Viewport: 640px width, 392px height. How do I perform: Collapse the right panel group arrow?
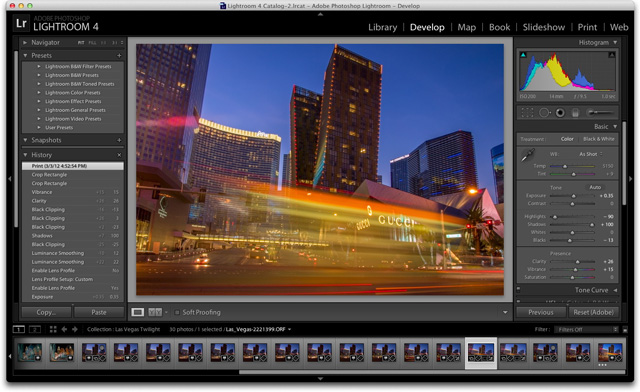coord(631,179)
